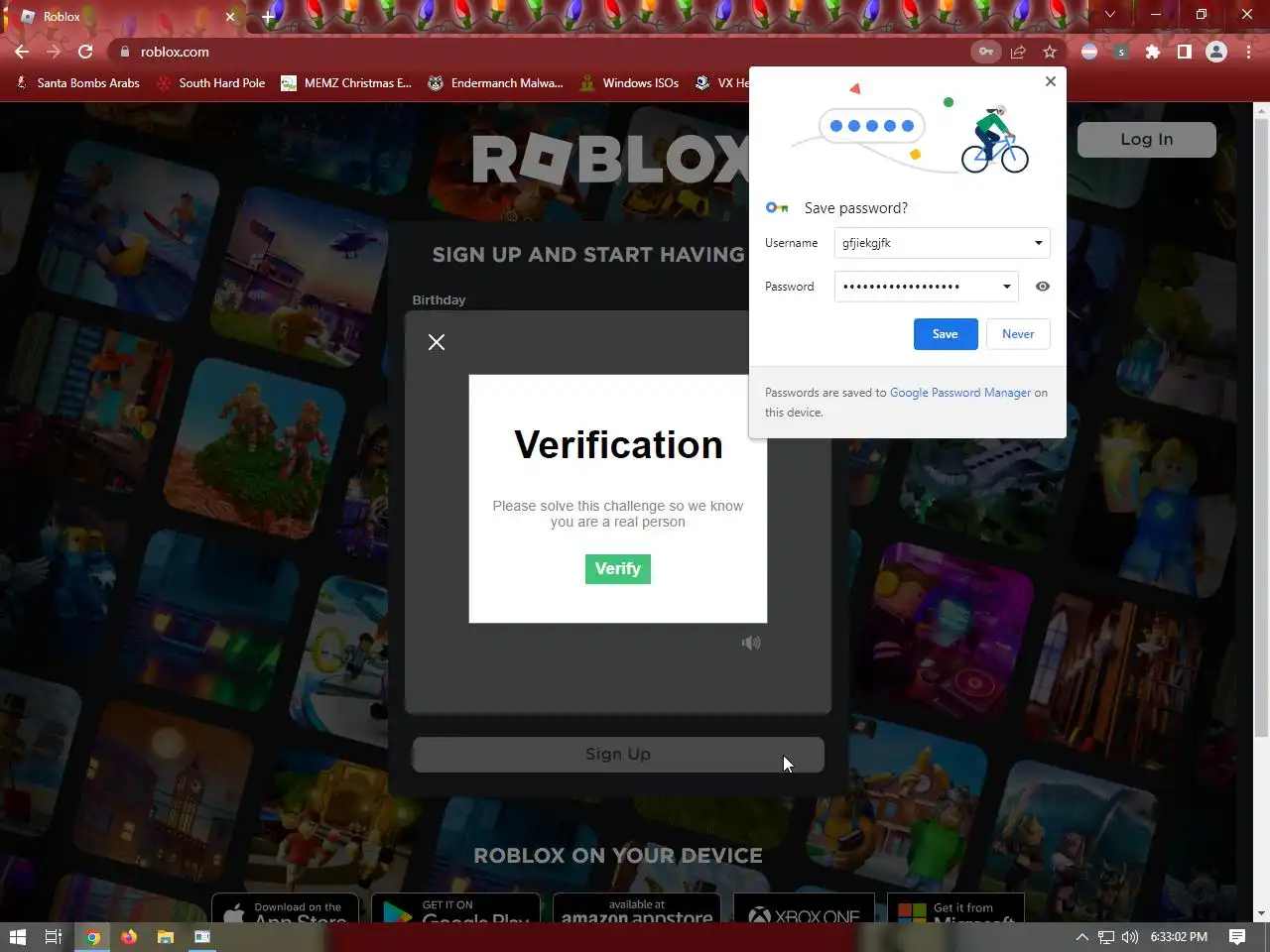Open the Google Password Manager link
The height and width of the screenshot is (952, 1270).
click(960, 393)
